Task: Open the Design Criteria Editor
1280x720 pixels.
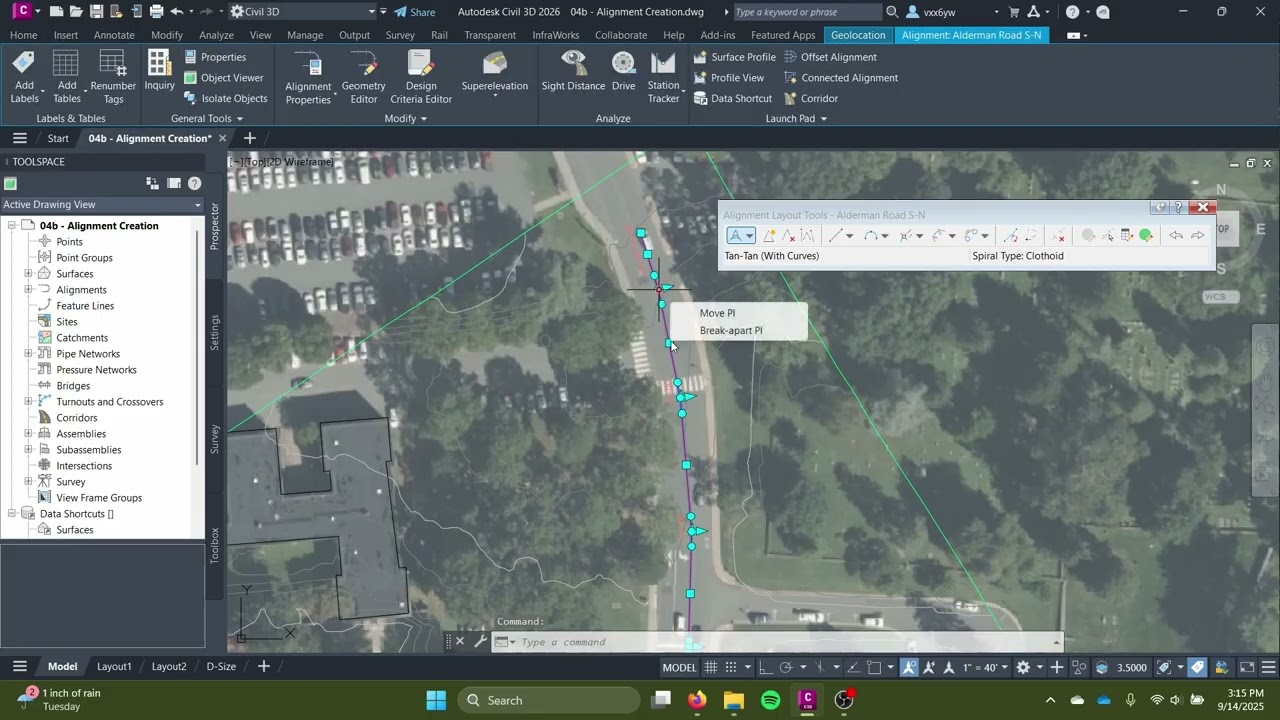Action: coord(421,77)
